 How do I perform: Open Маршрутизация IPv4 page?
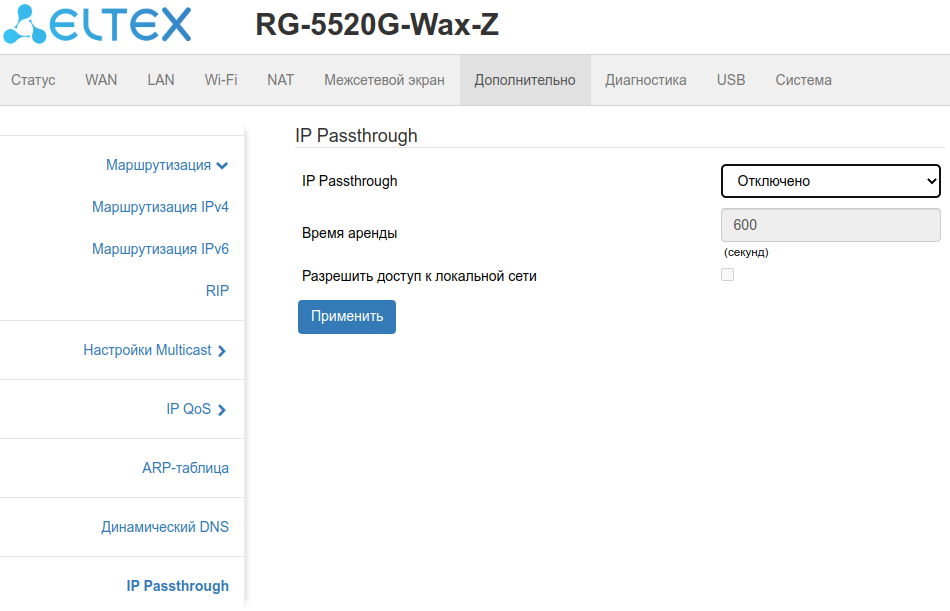tap(160, 207)
